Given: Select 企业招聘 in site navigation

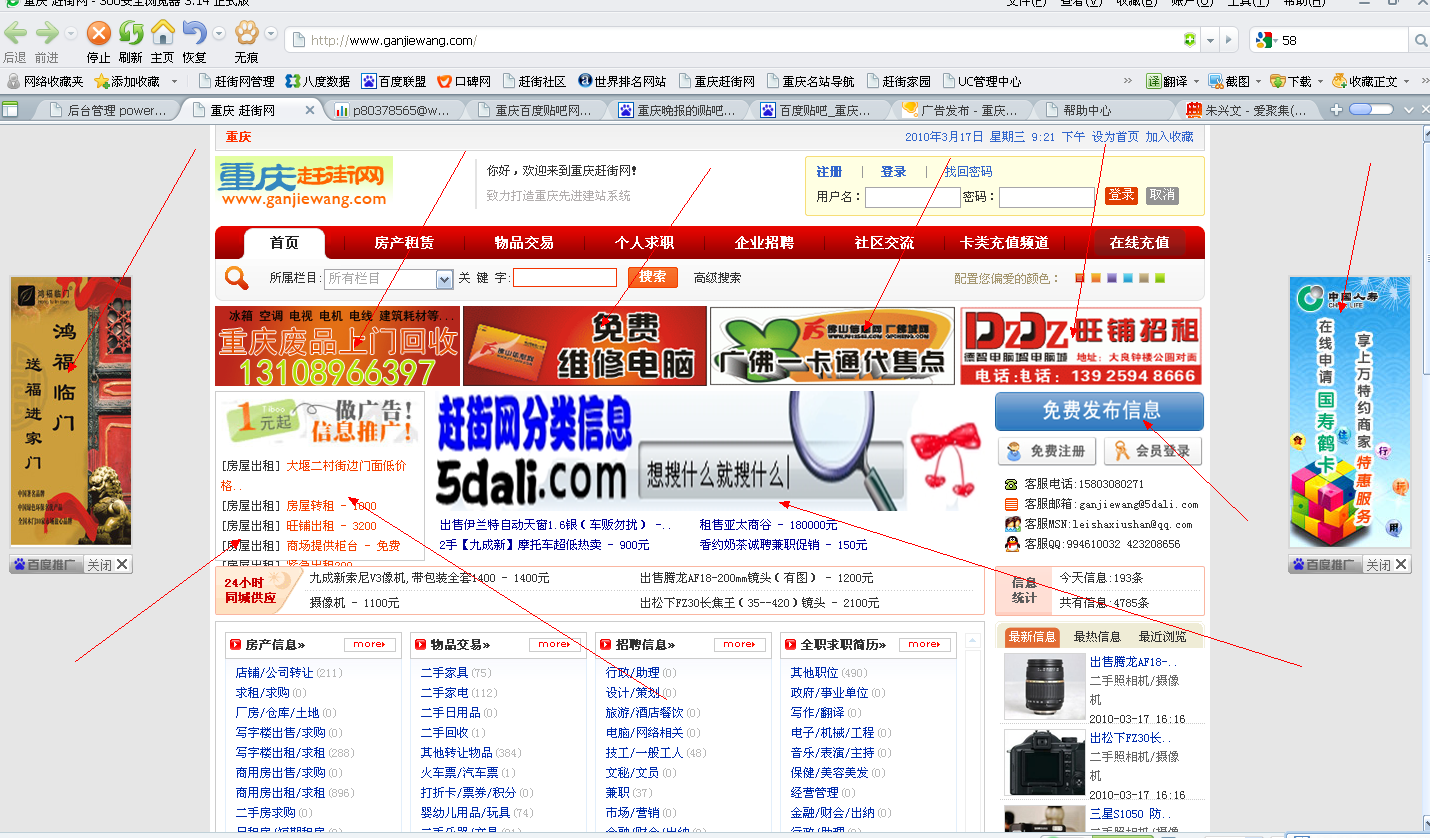Looking at the screenshot, I should tap(764, 243).
